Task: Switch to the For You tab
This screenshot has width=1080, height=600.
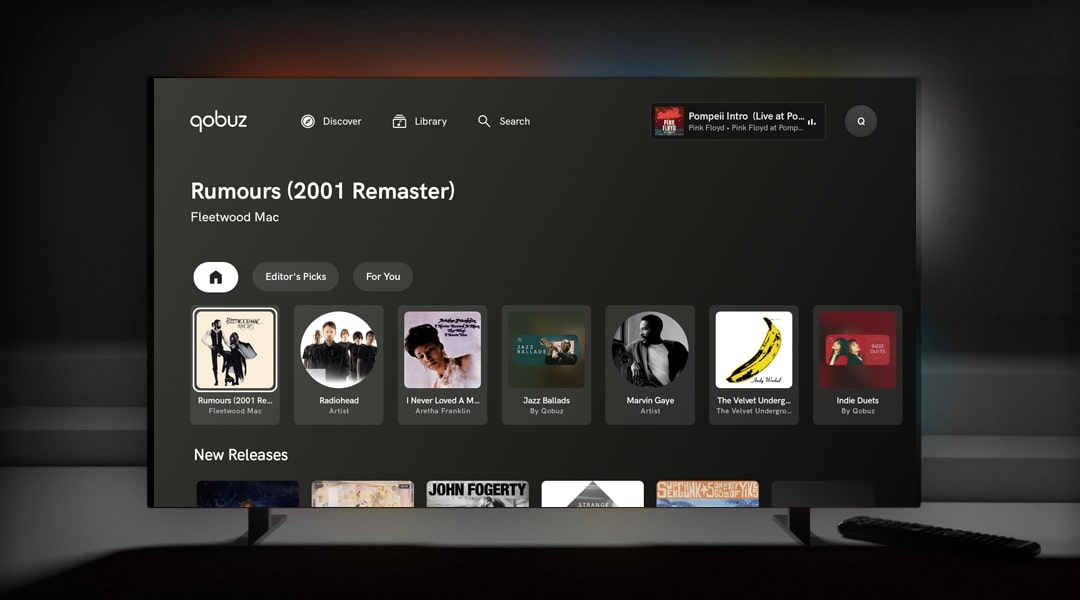Action: pos(383,277)
